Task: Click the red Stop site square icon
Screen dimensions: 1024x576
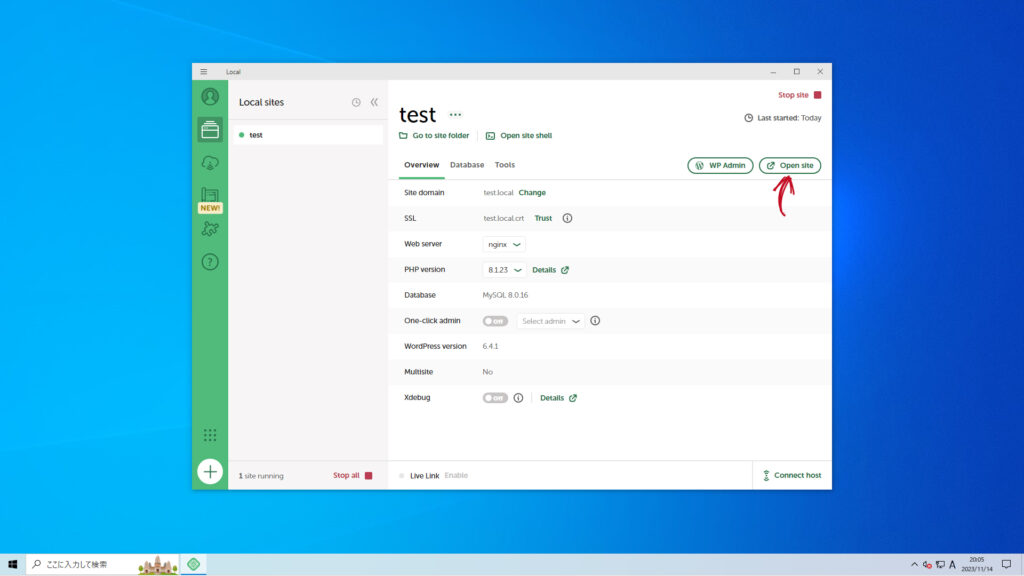Action: click(x=817, y=95)
